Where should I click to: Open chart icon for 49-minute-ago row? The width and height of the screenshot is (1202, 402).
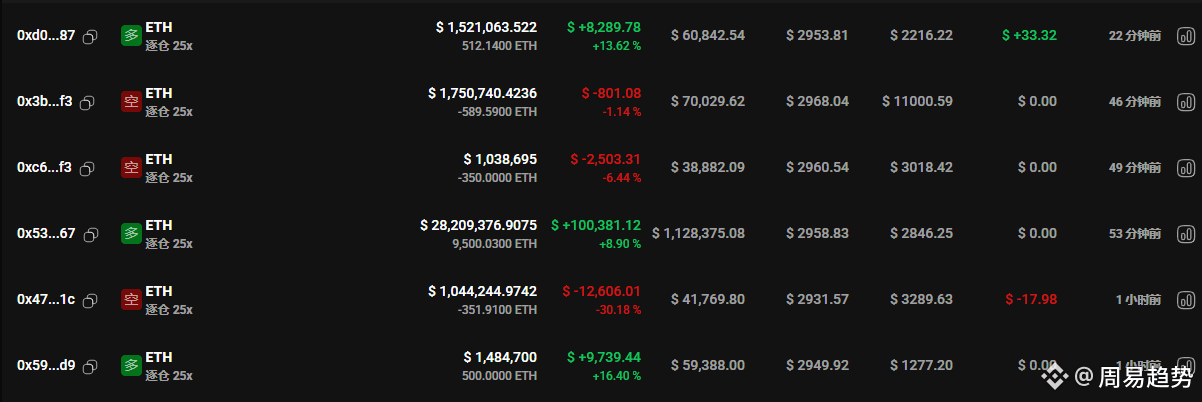click(x=1186, y=168)
